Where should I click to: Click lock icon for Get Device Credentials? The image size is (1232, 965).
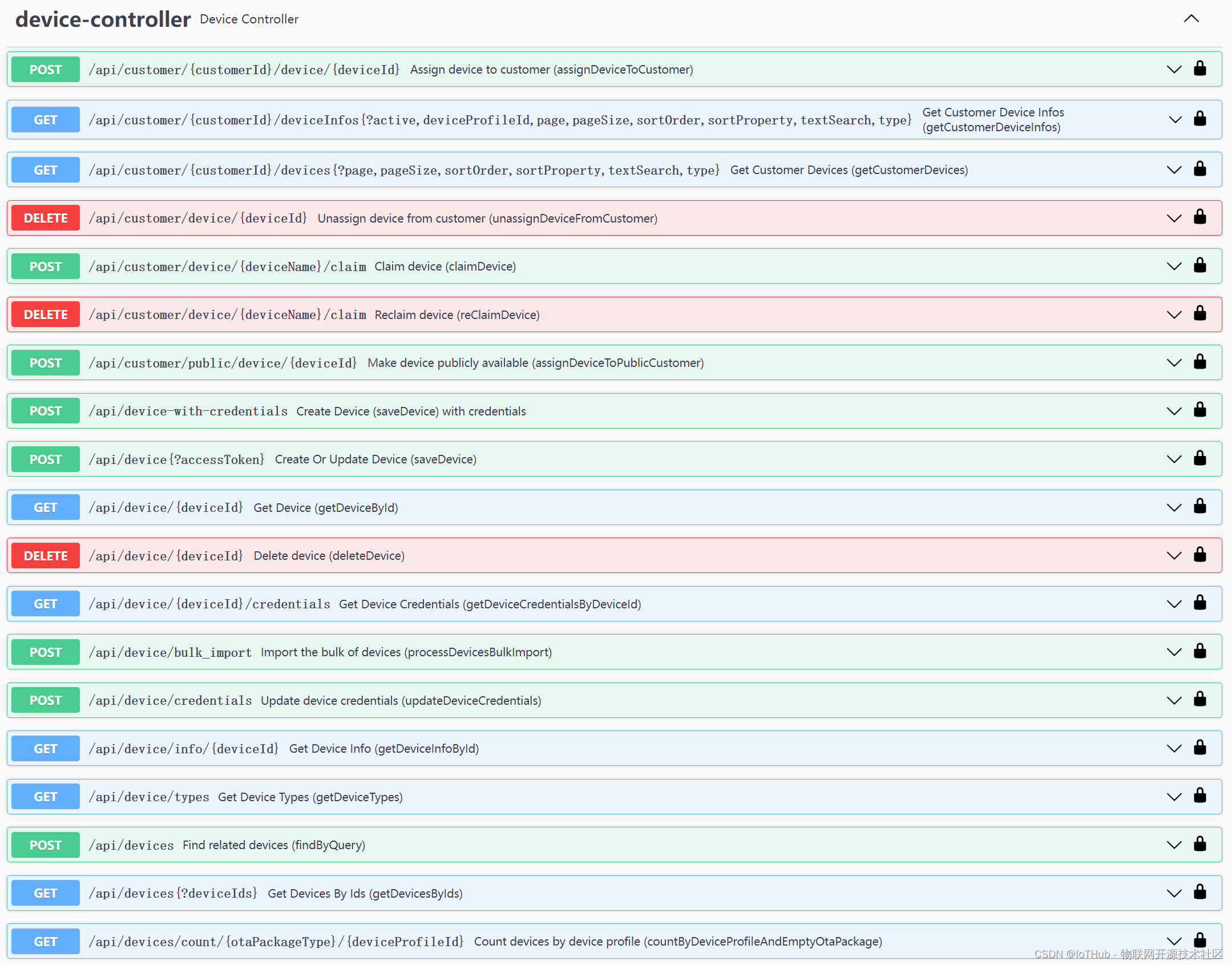[1199, 603]
